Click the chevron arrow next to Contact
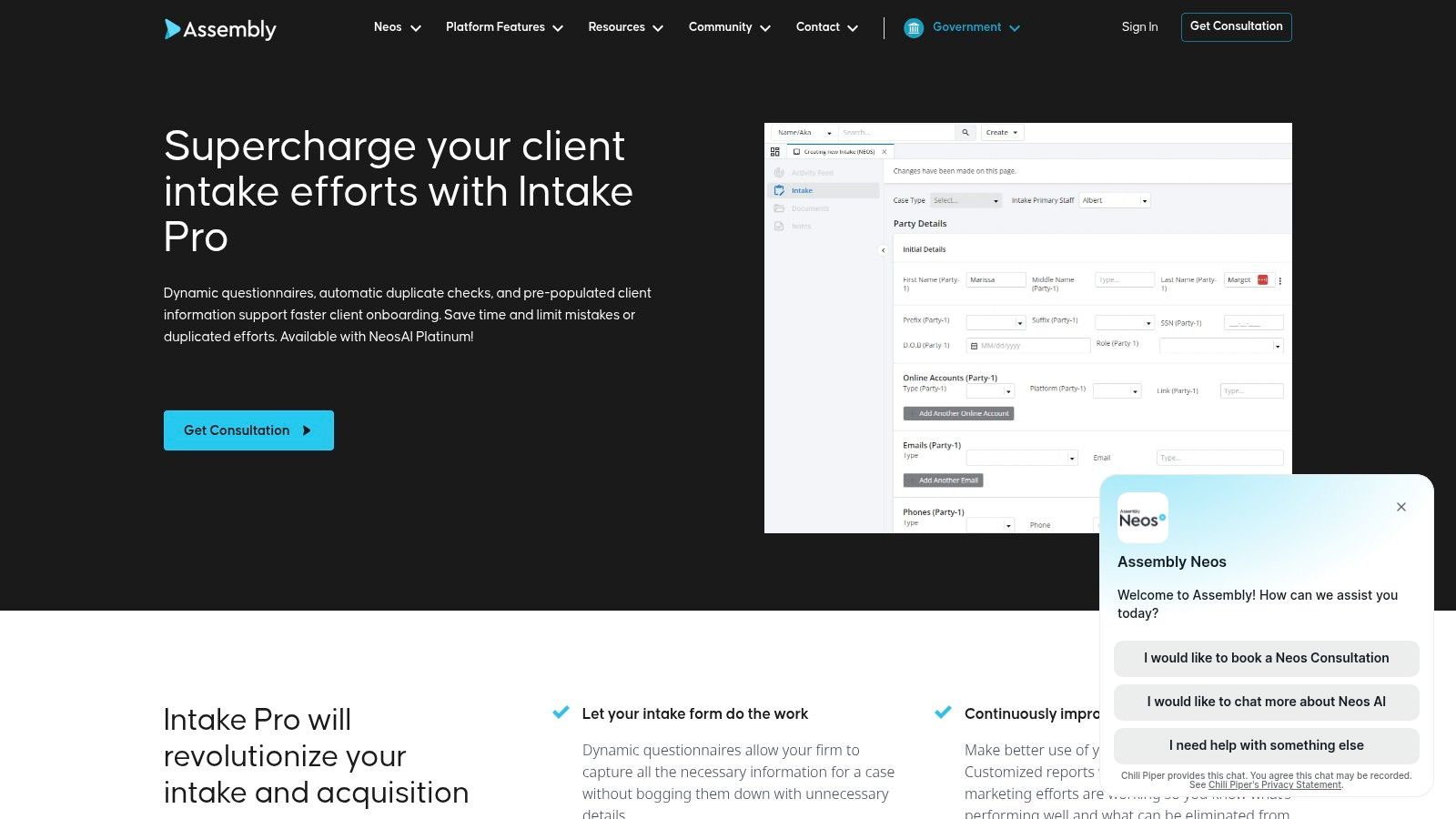1456x819 pixels. [853, 28]
